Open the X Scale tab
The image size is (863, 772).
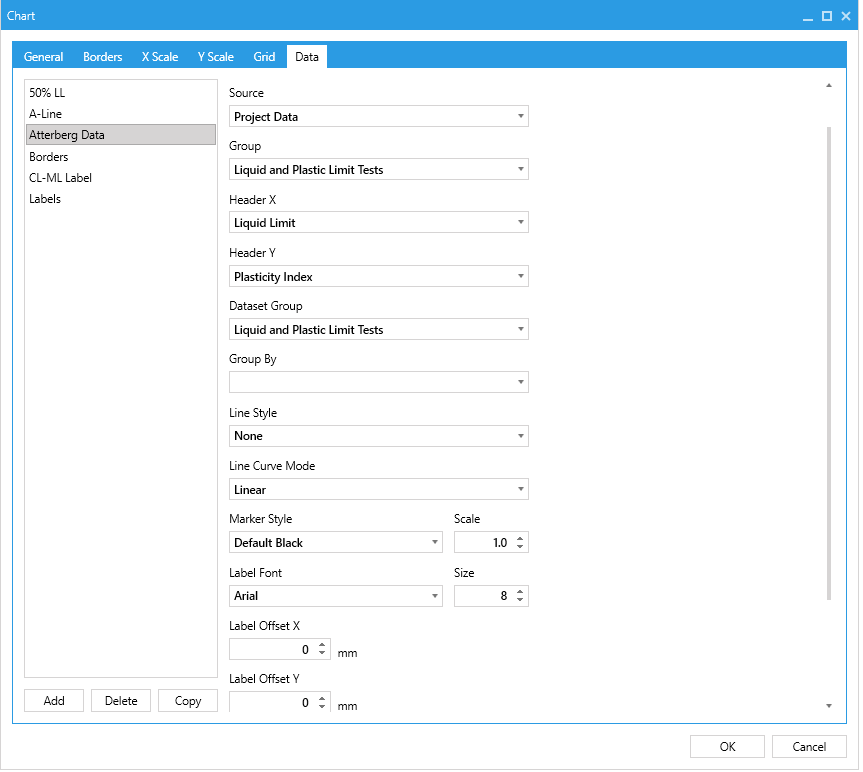pos(160,57)
